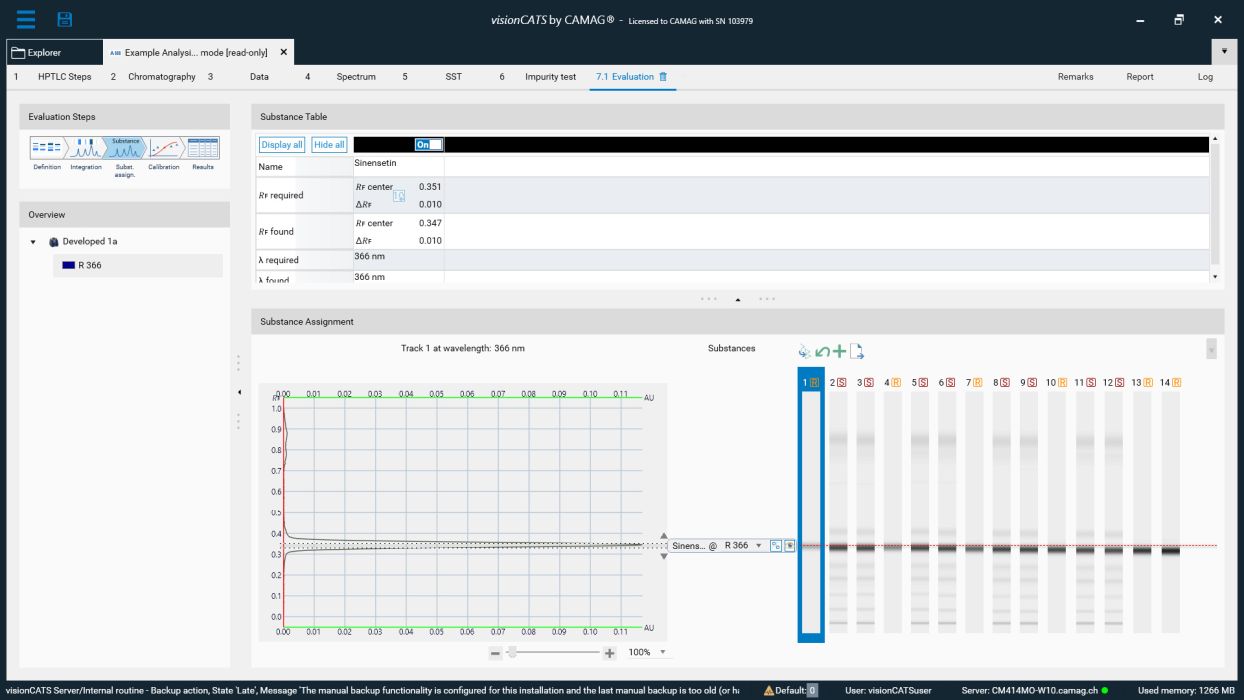The height and width of the screenshot is (700, 1244).
Task: Click the green plus add substance icon
Action: pyautogui.click(x=839, y=351)
